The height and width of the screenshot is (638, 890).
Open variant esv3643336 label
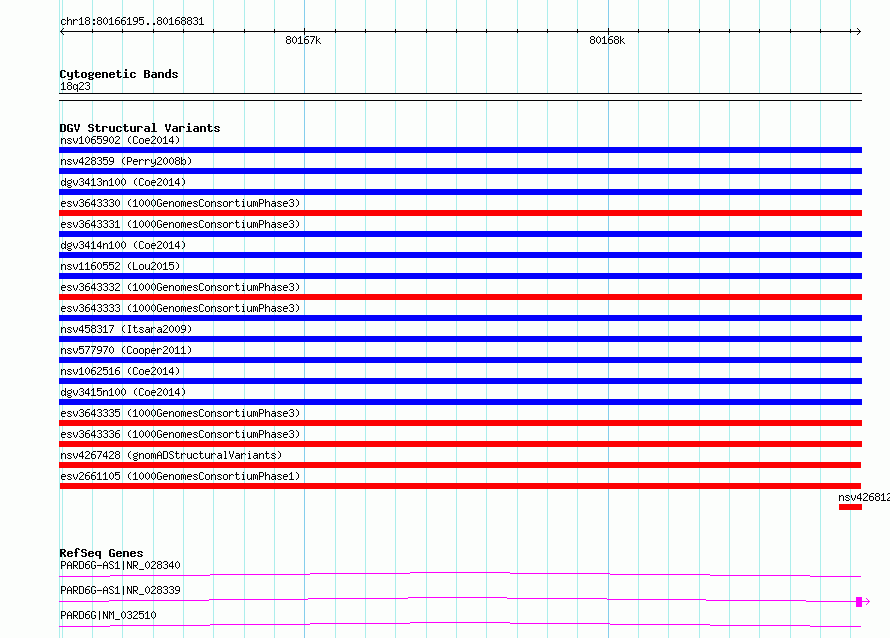[180, 434]
